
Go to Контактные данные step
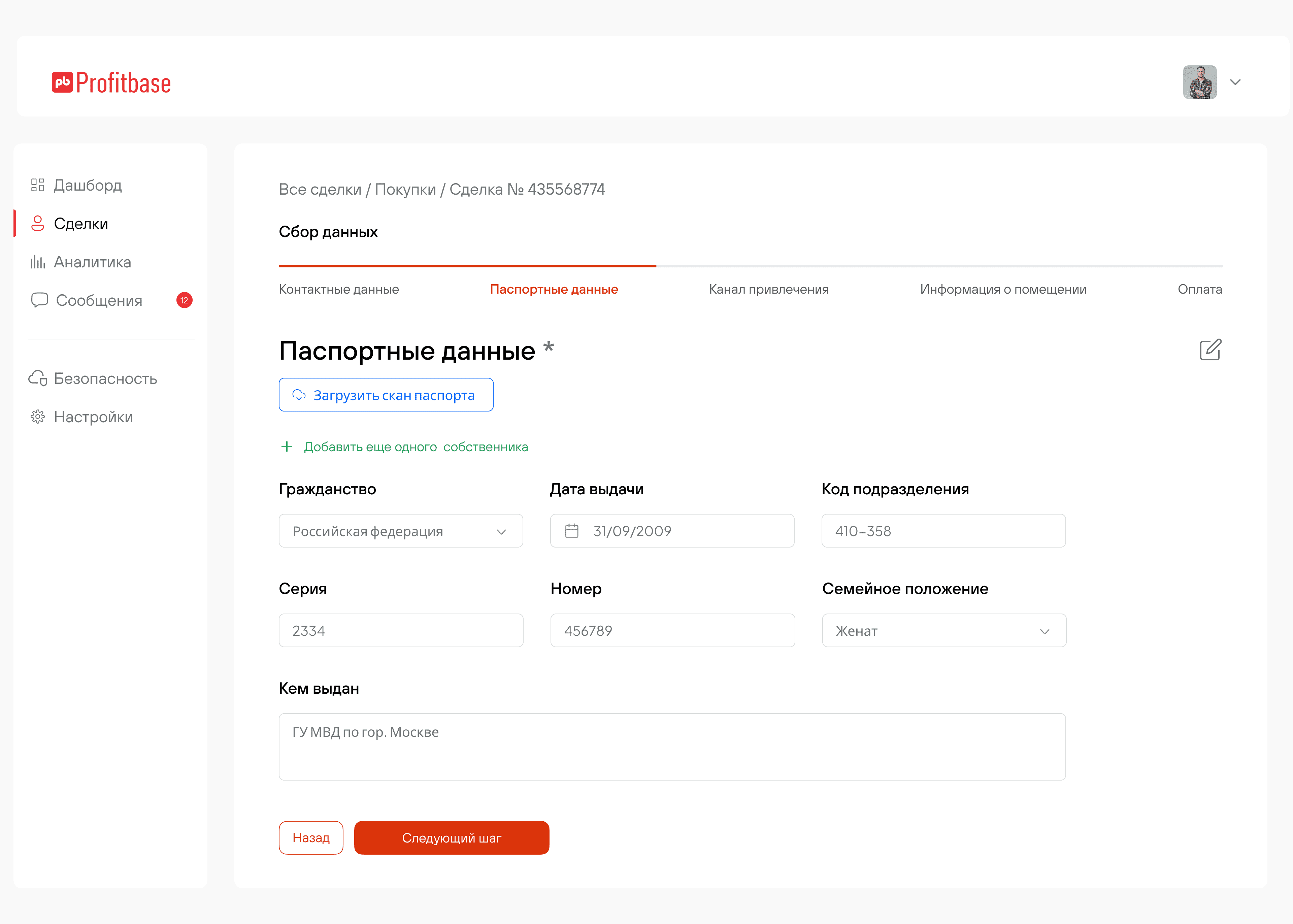tap(338, 290)
